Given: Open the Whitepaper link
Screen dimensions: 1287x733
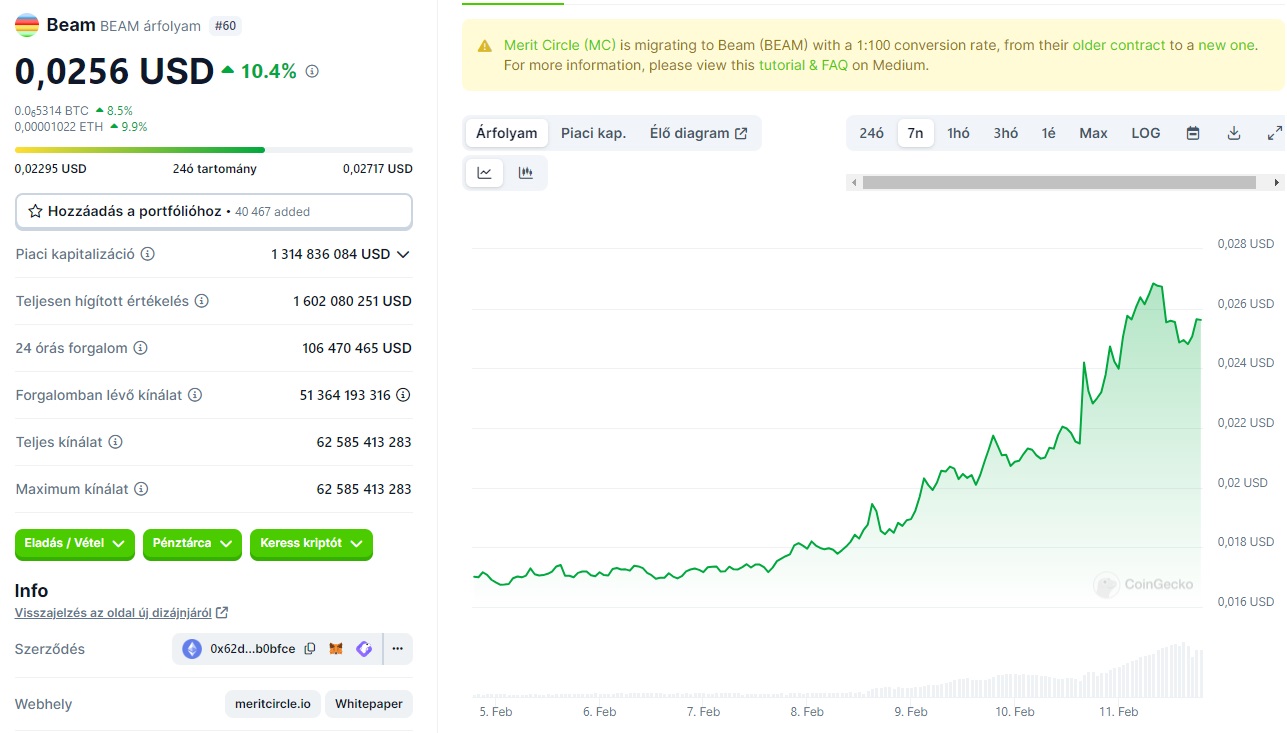Looking at the screenshot, I should coord(369,704).
